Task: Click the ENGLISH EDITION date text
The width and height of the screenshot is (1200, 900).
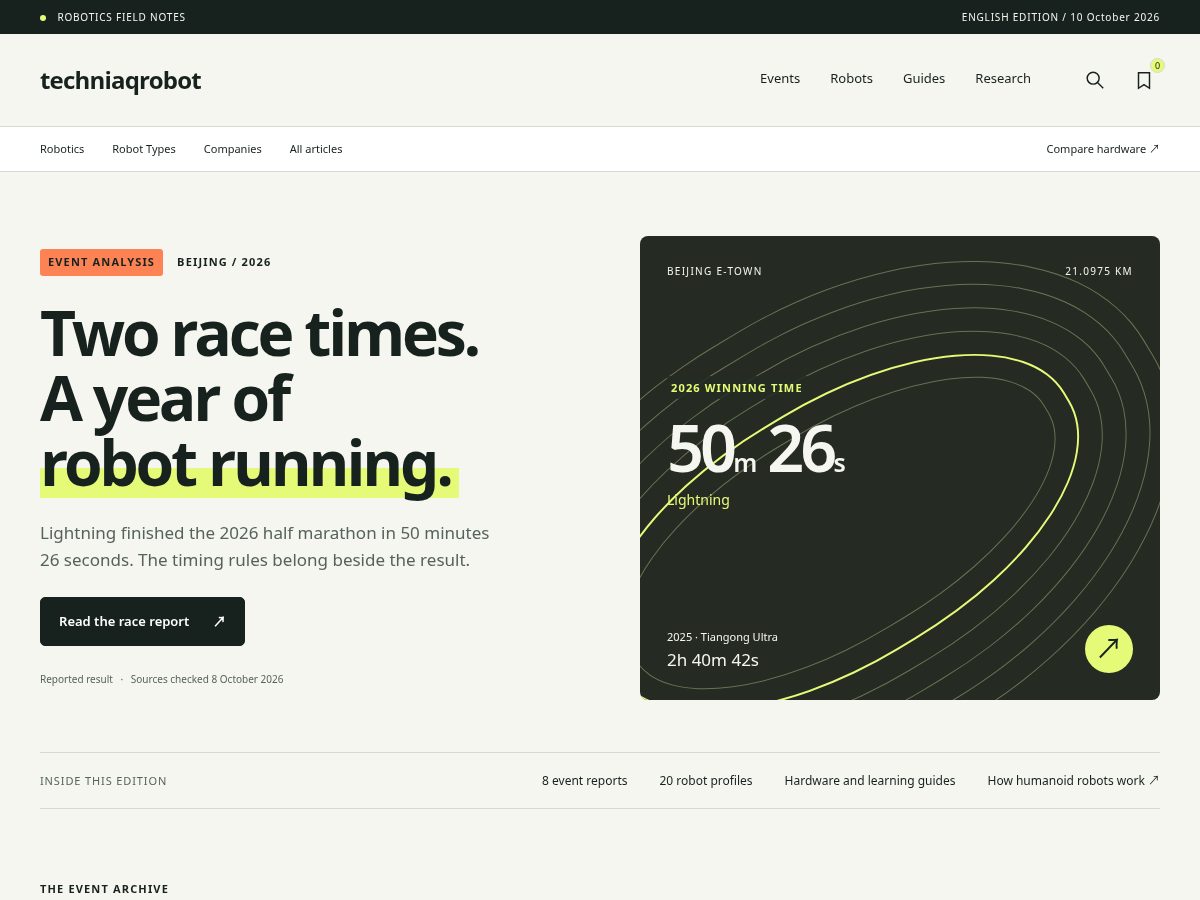Action: tap(1061, 17)
